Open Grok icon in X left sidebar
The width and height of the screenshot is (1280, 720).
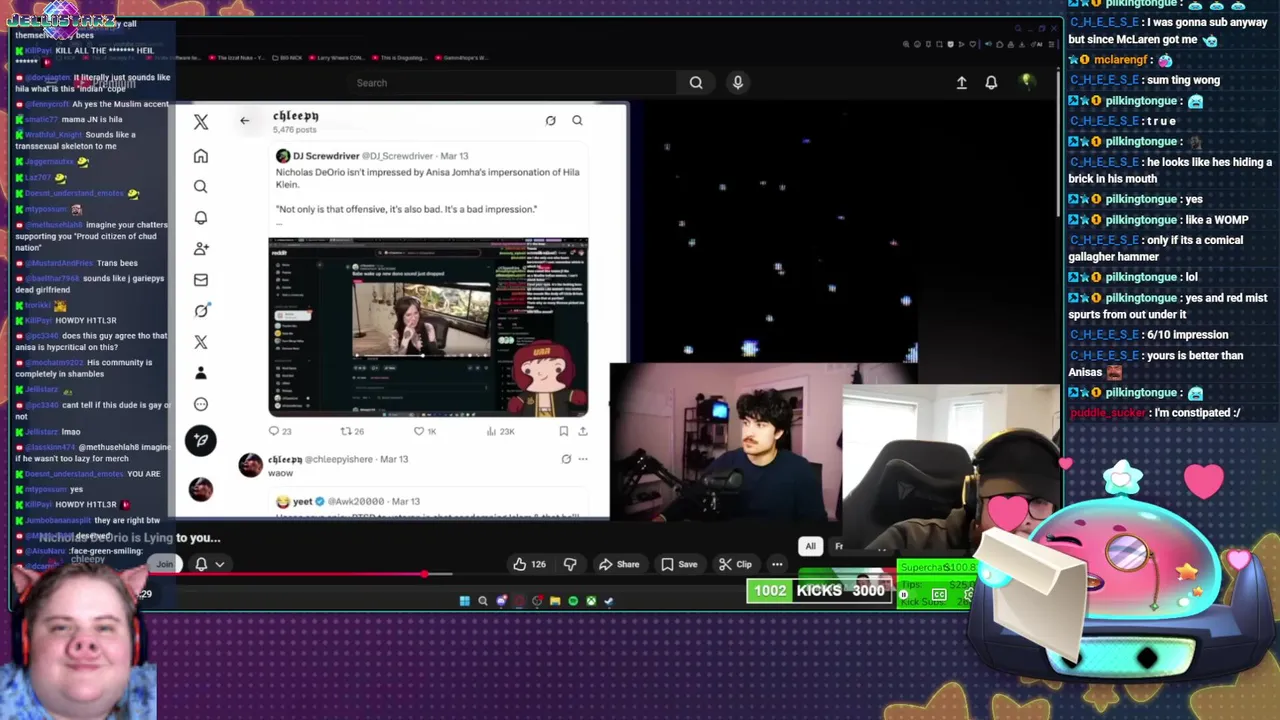(201, 310)
